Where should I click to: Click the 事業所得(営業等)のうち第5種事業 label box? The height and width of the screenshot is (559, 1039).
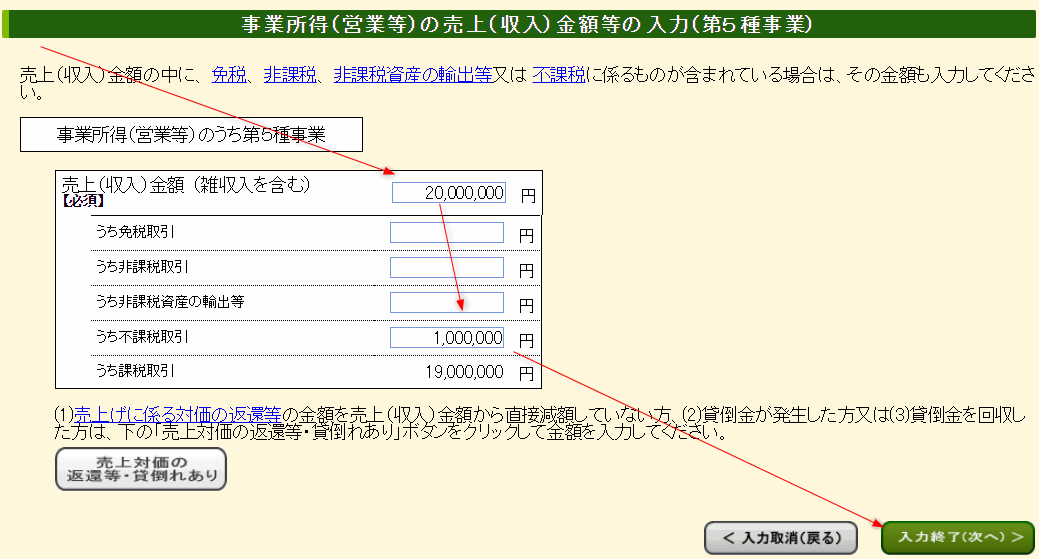click(x=191, y=135)
